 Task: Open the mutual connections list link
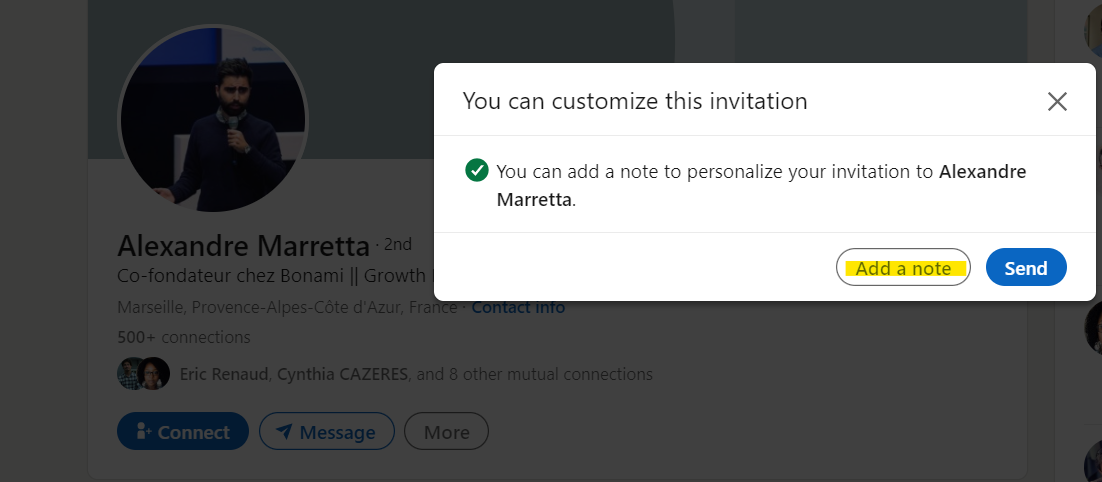[416, 374]
